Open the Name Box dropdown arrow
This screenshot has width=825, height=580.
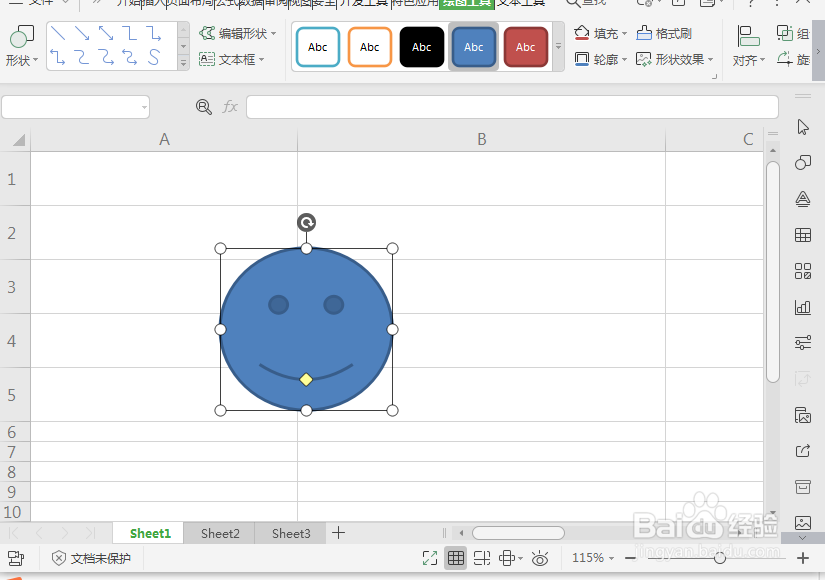[144, 107]
